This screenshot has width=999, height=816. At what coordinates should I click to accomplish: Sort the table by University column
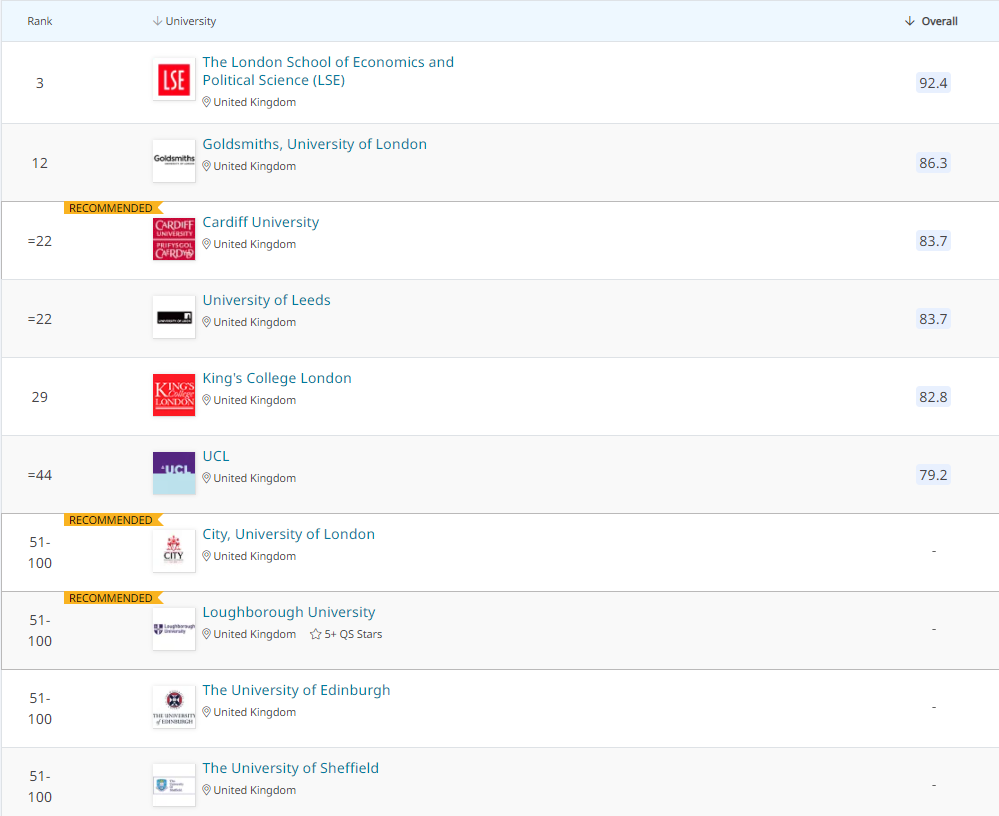[x=185, y=21]
